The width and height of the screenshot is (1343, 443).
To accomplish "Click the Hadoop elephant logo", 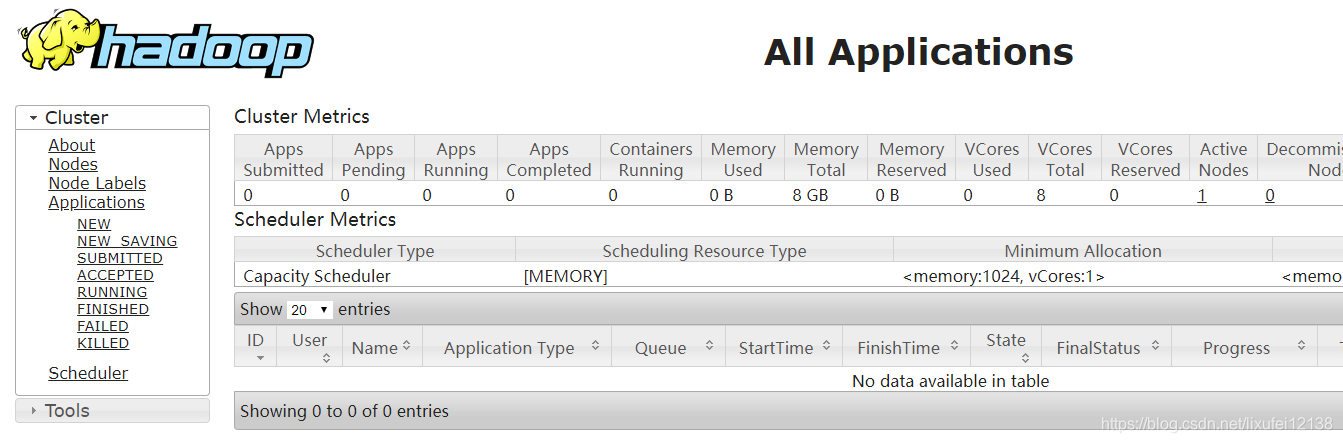I will coord(165,42).
